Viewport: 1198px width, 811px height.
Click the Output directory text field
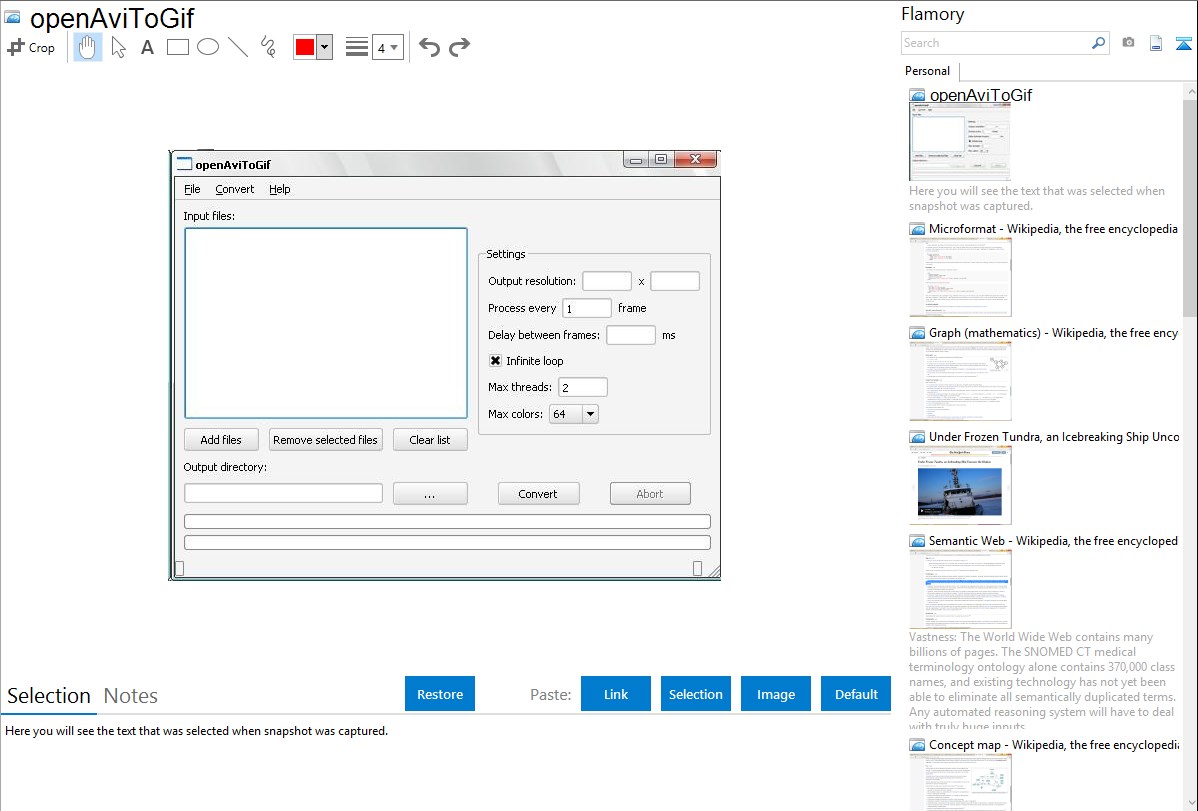[x=283, y=494]
